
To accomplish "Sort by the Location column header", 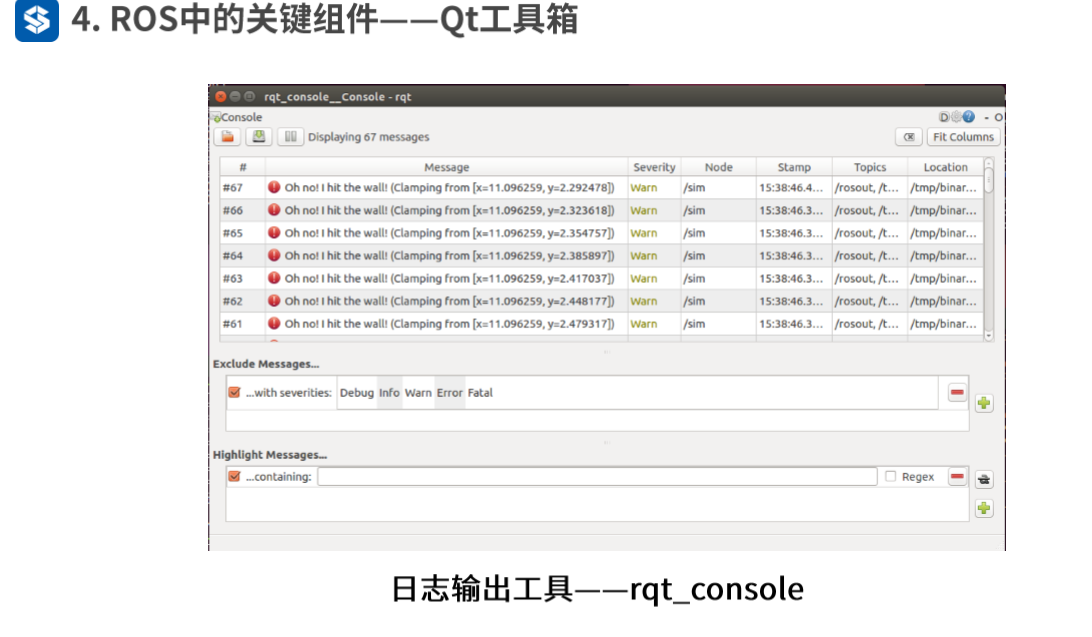I will tap(945, 167).
